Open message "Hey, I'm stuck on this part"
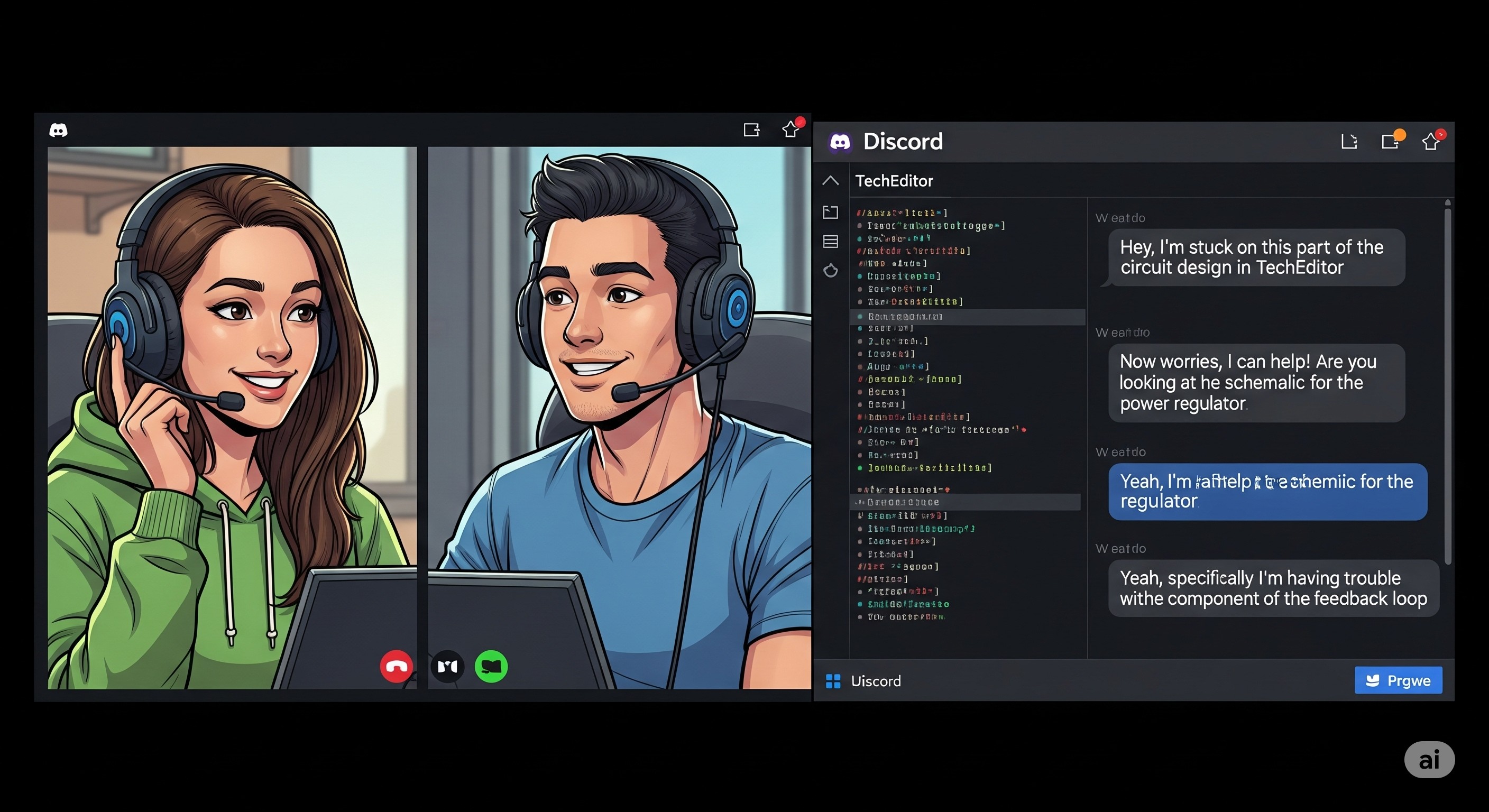1489x812 pixels. pyautogui.click(x=1257, y=257)
